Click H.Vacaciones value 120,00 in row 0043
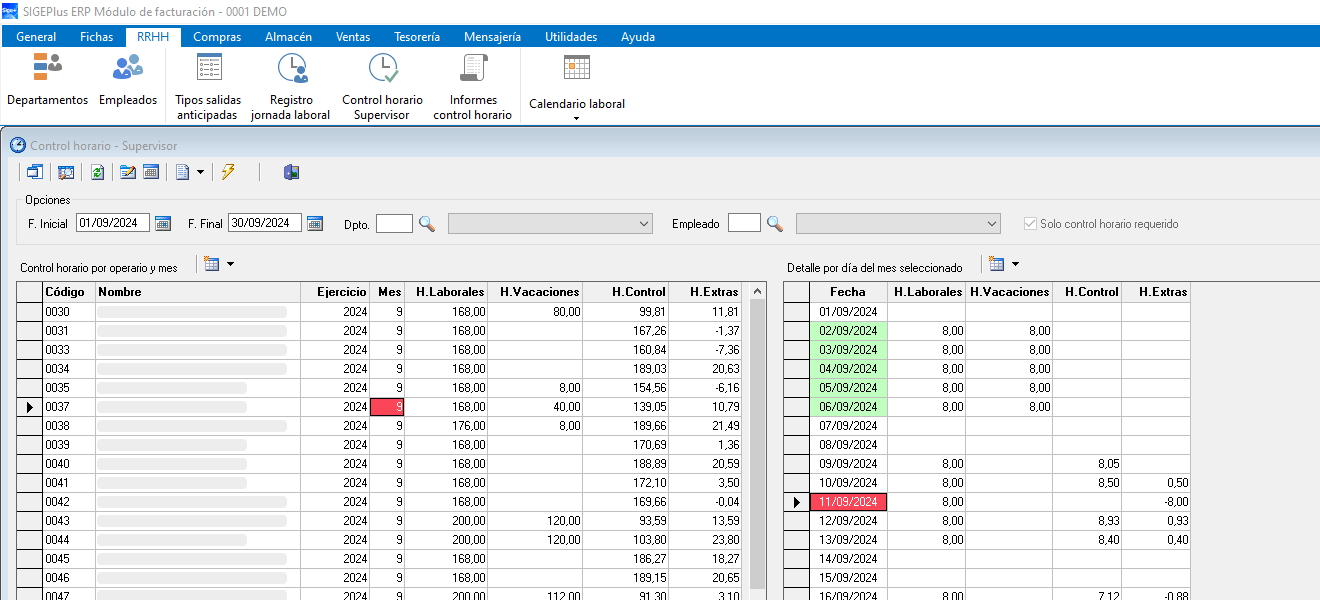This screenshot has width=1320, height=600. click(535, 521)
